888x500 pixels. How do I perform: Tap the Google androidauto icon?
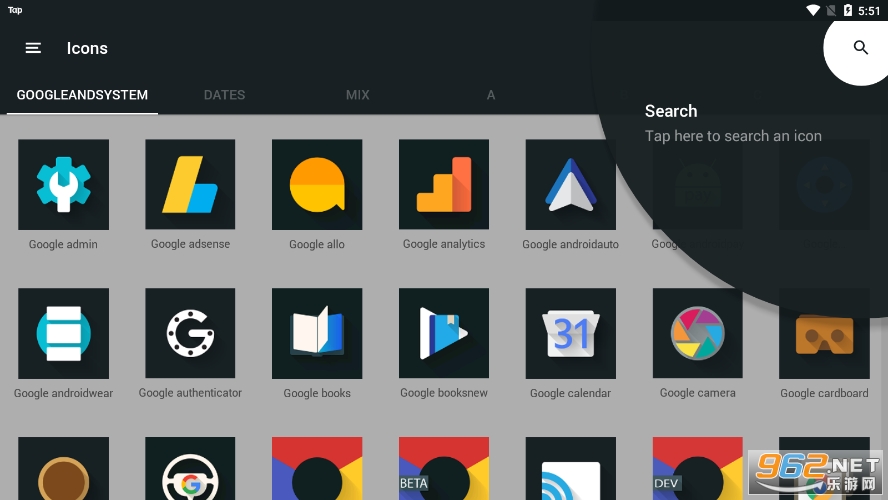point(570,185)
